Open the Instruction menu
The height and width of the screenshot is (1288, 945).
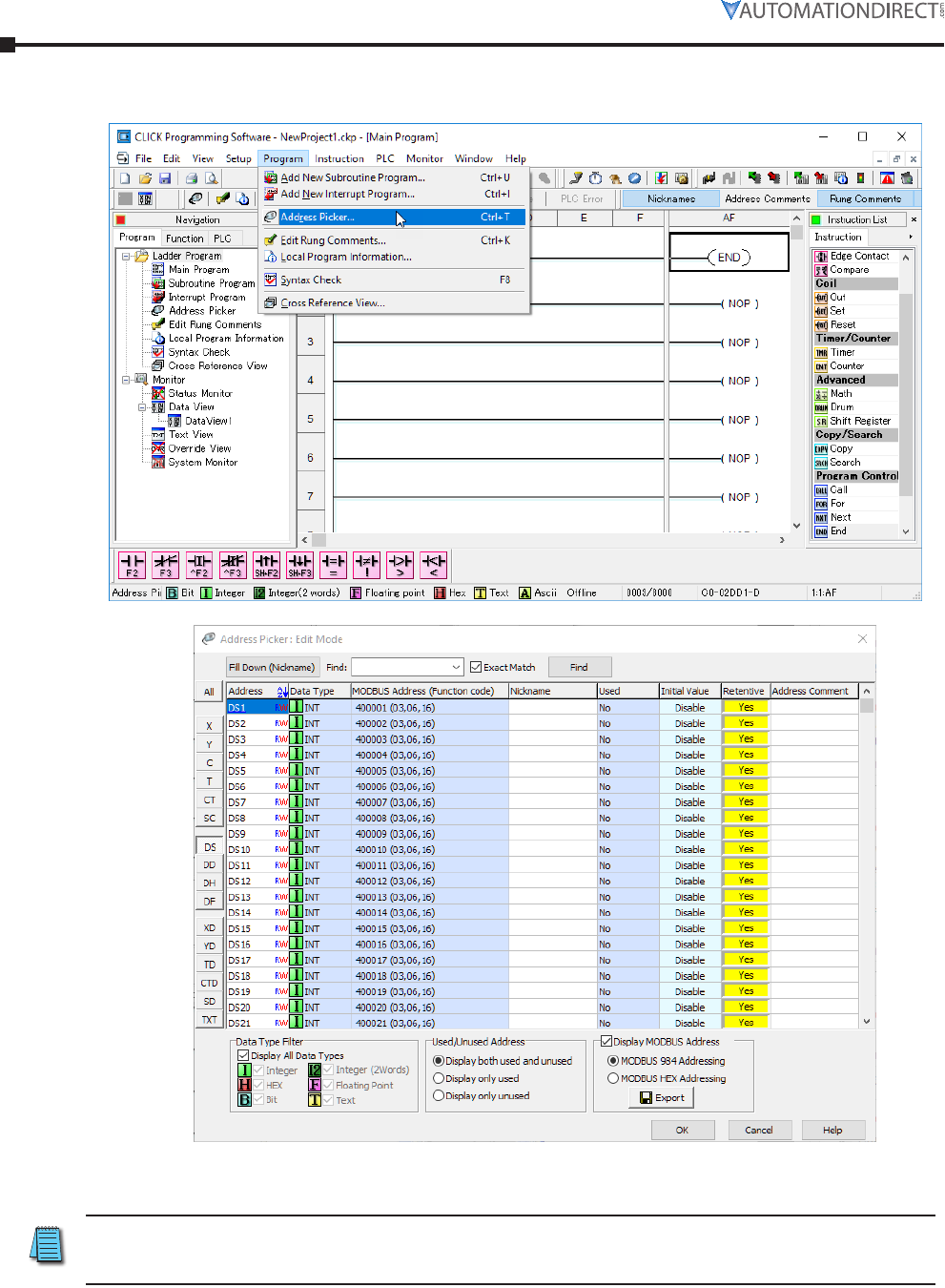pos(339,159)
